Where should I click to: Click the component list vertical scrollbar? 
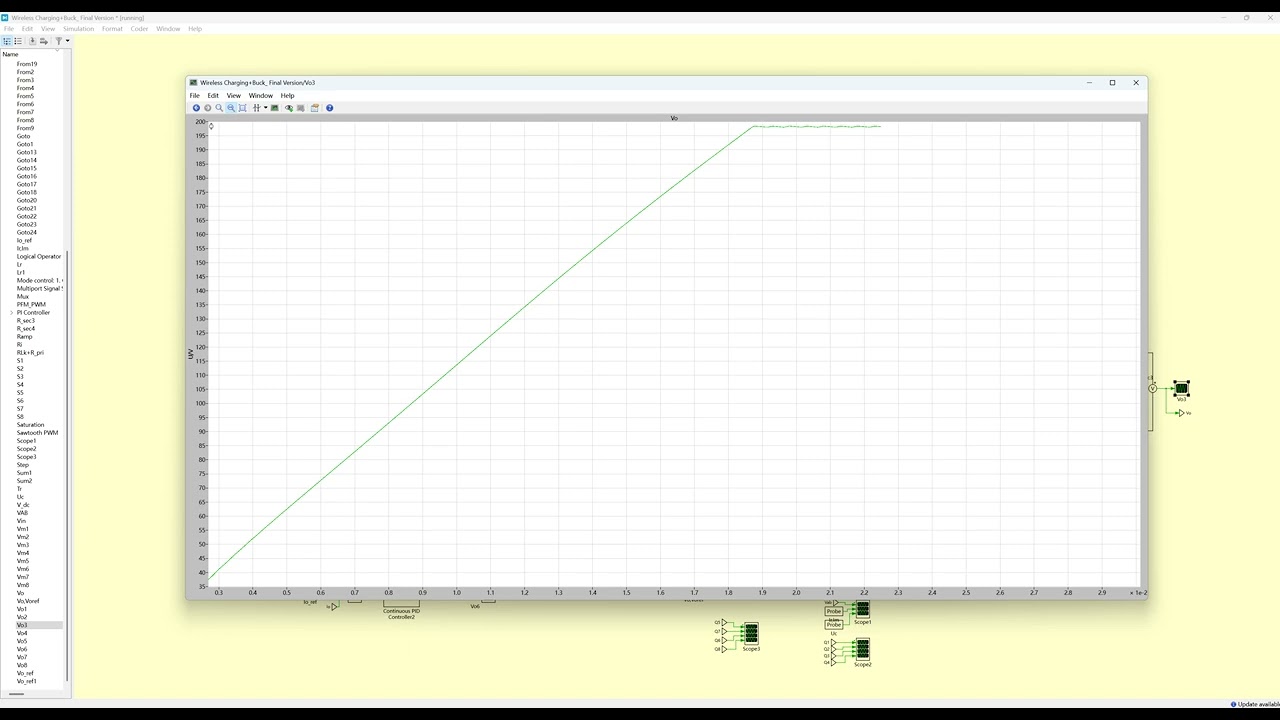pyautogui.click(x=68, y=465)
